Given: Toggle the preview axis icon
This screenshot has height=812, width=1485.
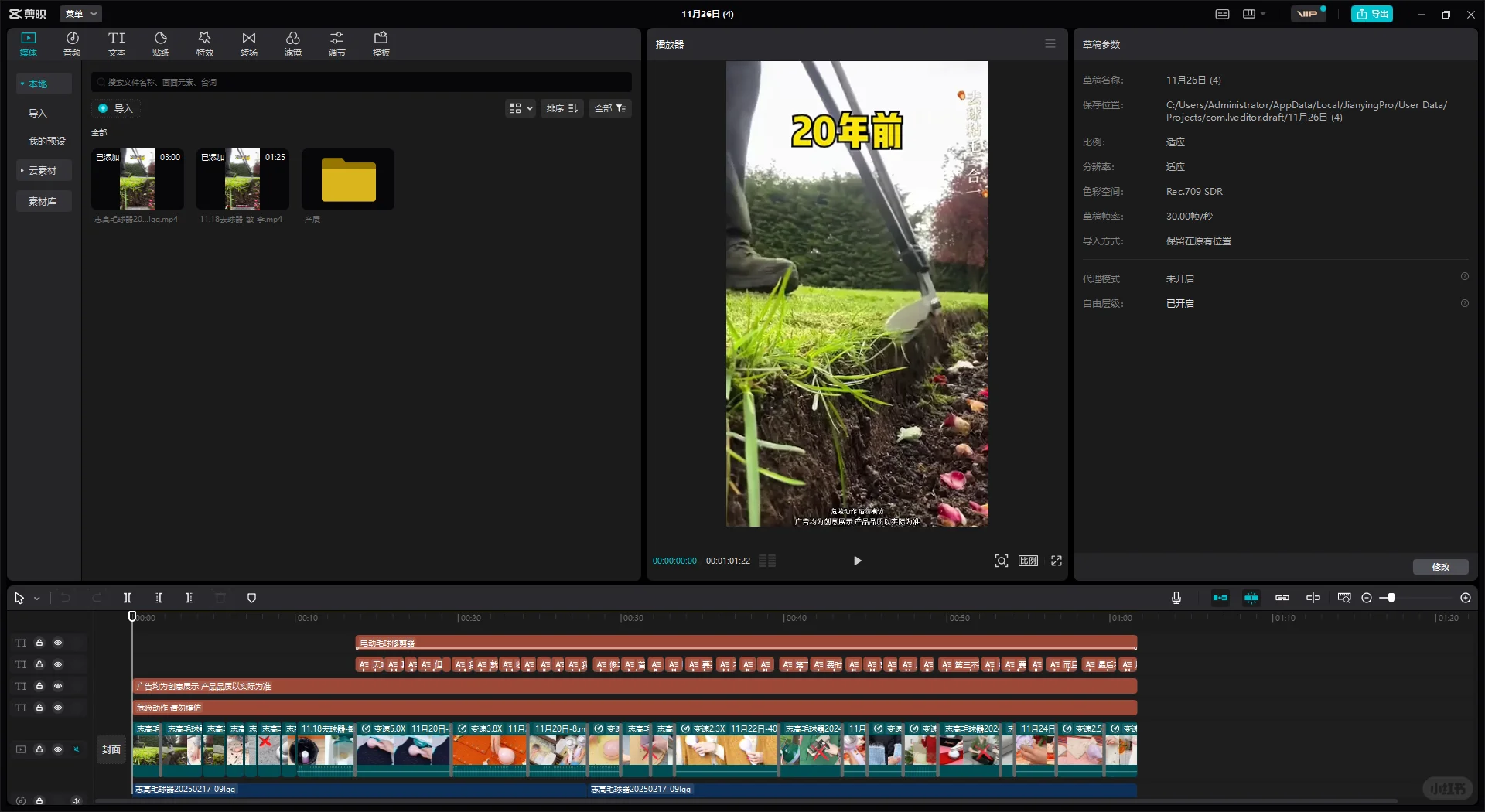Looking at the screenshot, I should coord(1313,598).
